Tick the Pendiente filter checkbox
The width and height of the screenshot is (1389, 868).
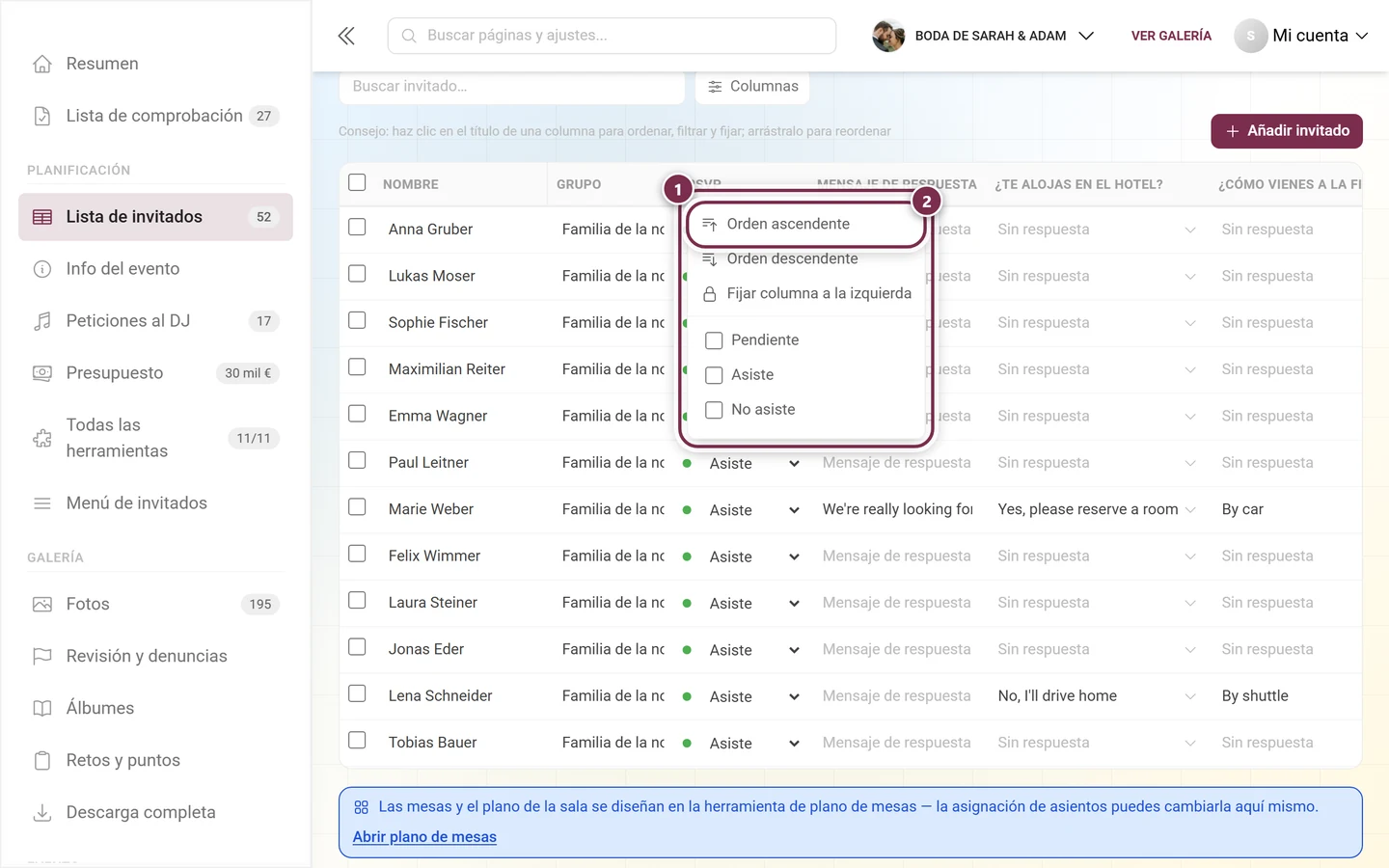[x=714, y=340]
